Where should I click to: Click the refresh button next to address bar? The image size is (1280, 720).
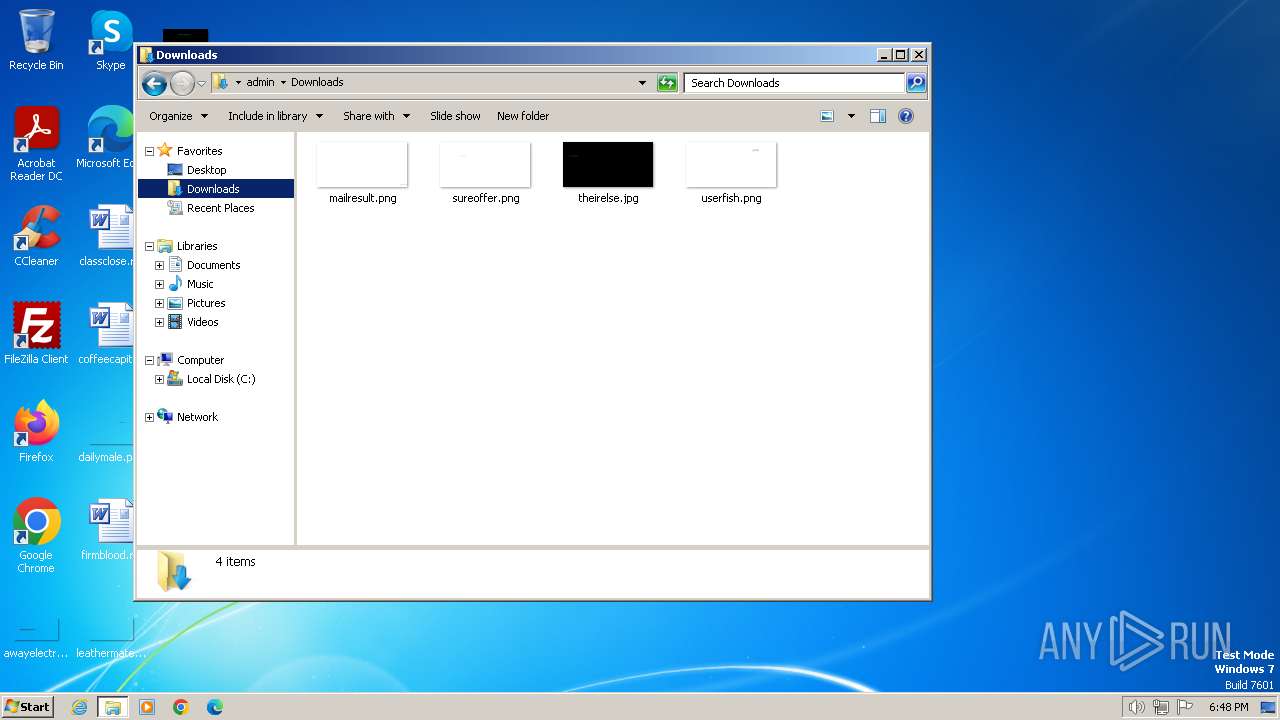667,83
